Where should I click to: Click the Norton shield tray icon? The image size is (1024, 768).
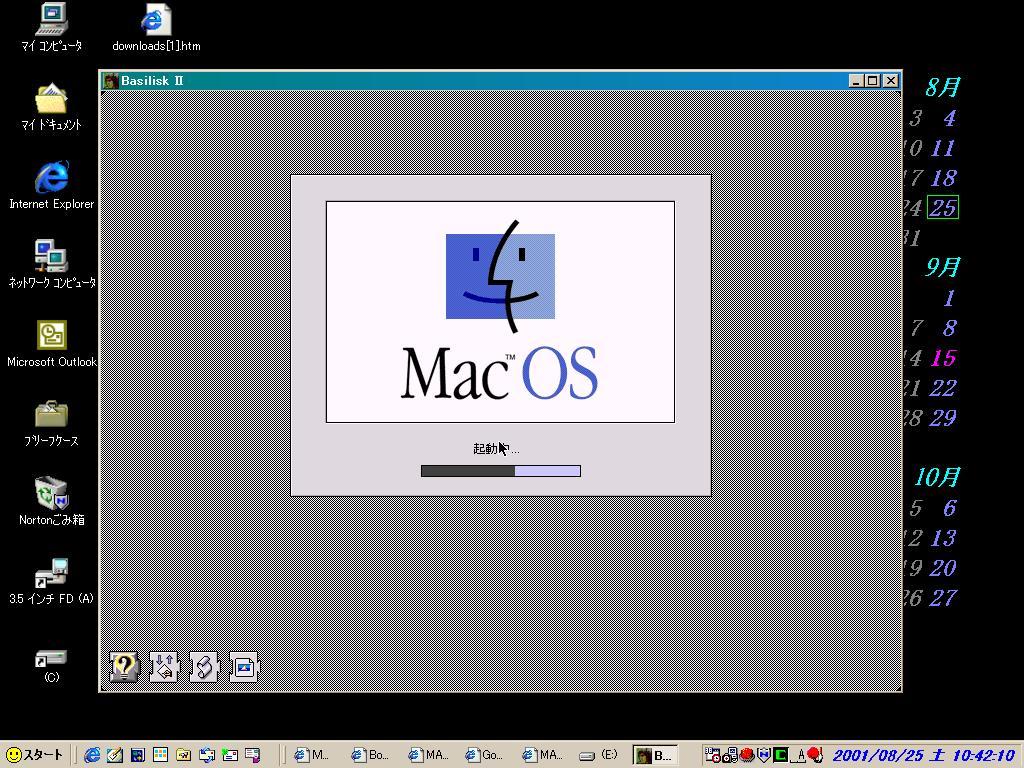click(763, 755)
